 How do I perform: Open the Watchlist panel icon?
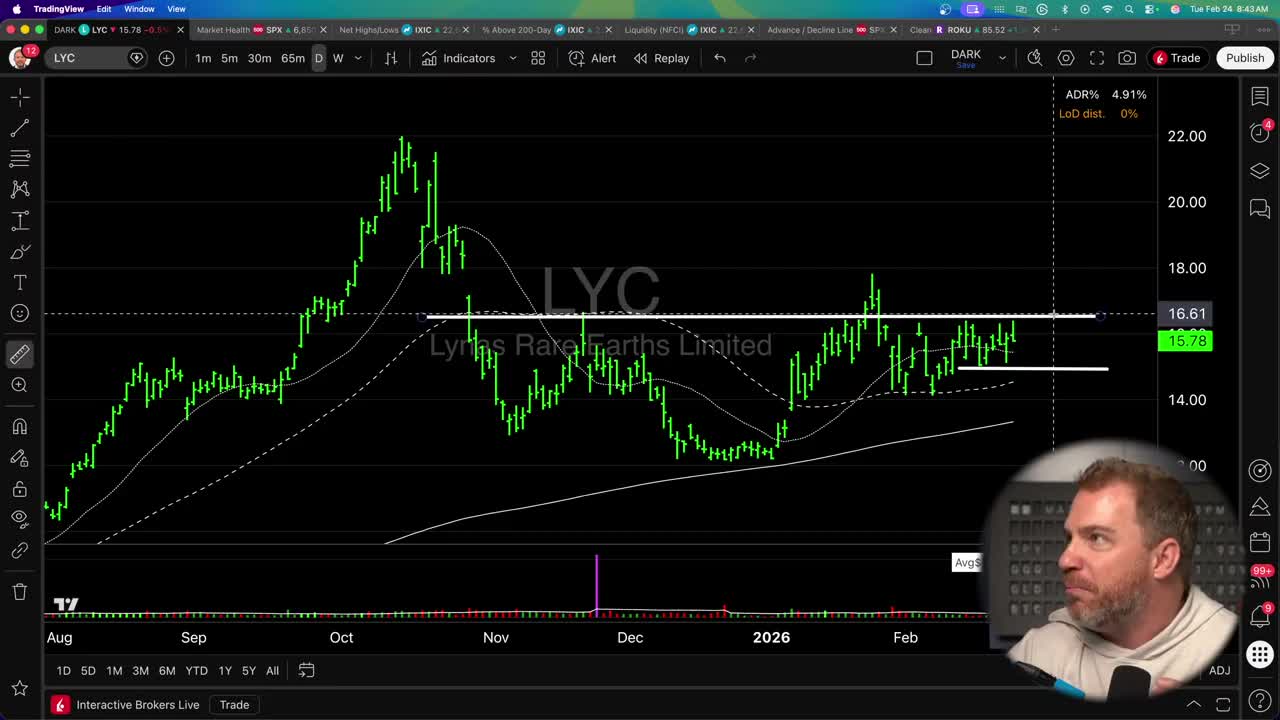click(x=1259, y=96)
